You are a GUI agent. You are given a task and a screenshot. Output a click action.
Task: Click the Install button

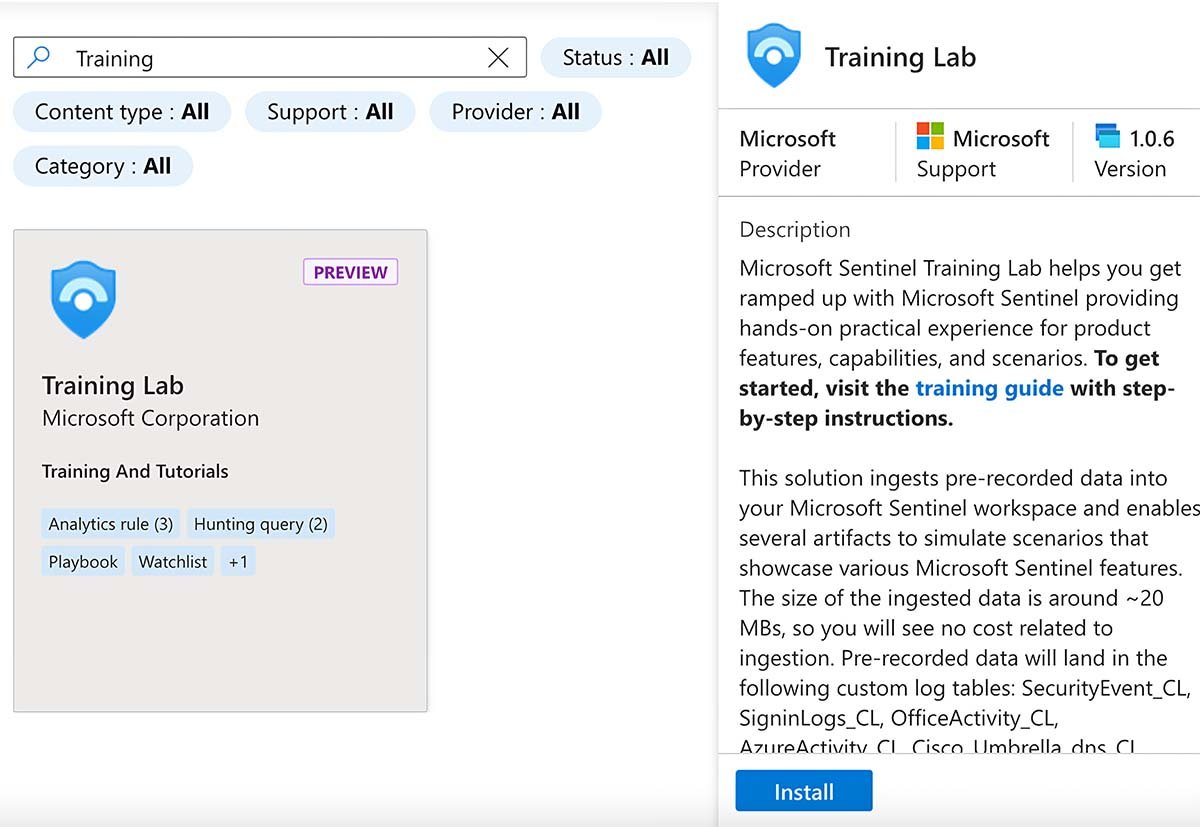point(803,791)
